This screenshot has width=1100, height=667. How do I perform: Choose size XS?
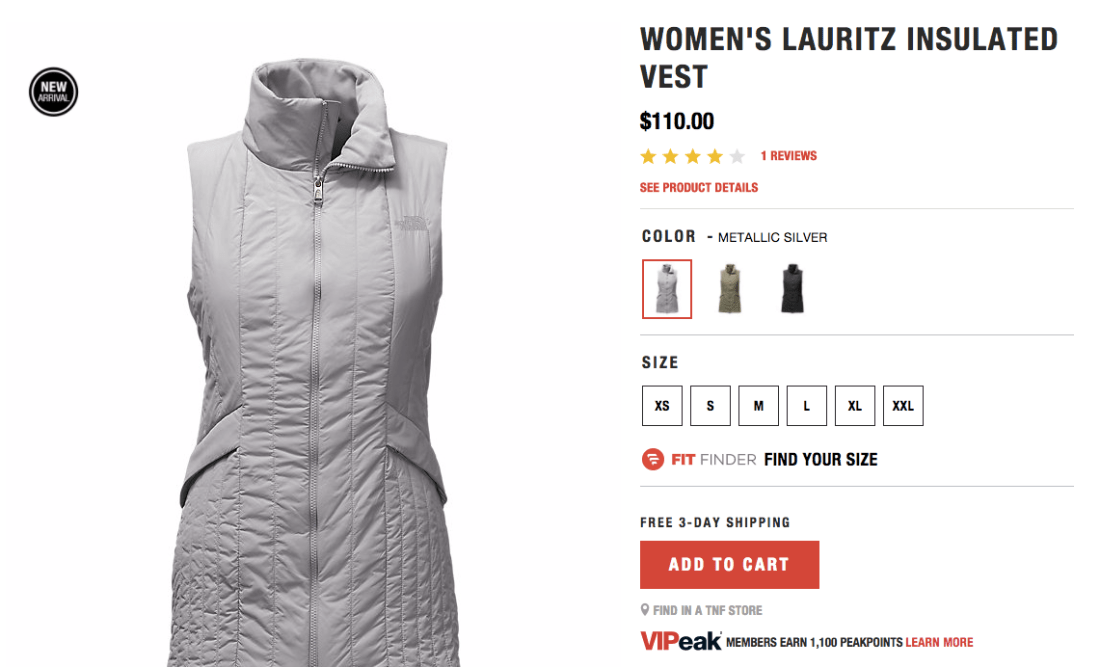662,405
